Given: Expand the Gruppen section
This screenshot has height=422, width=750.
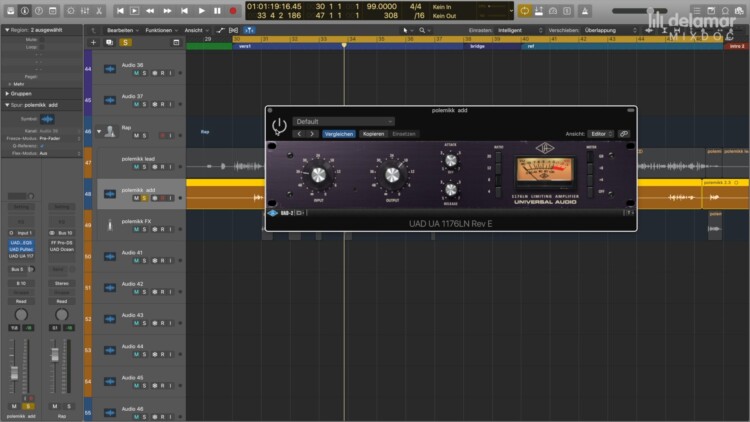Looking at the screenshot, I should coord(7,94).
